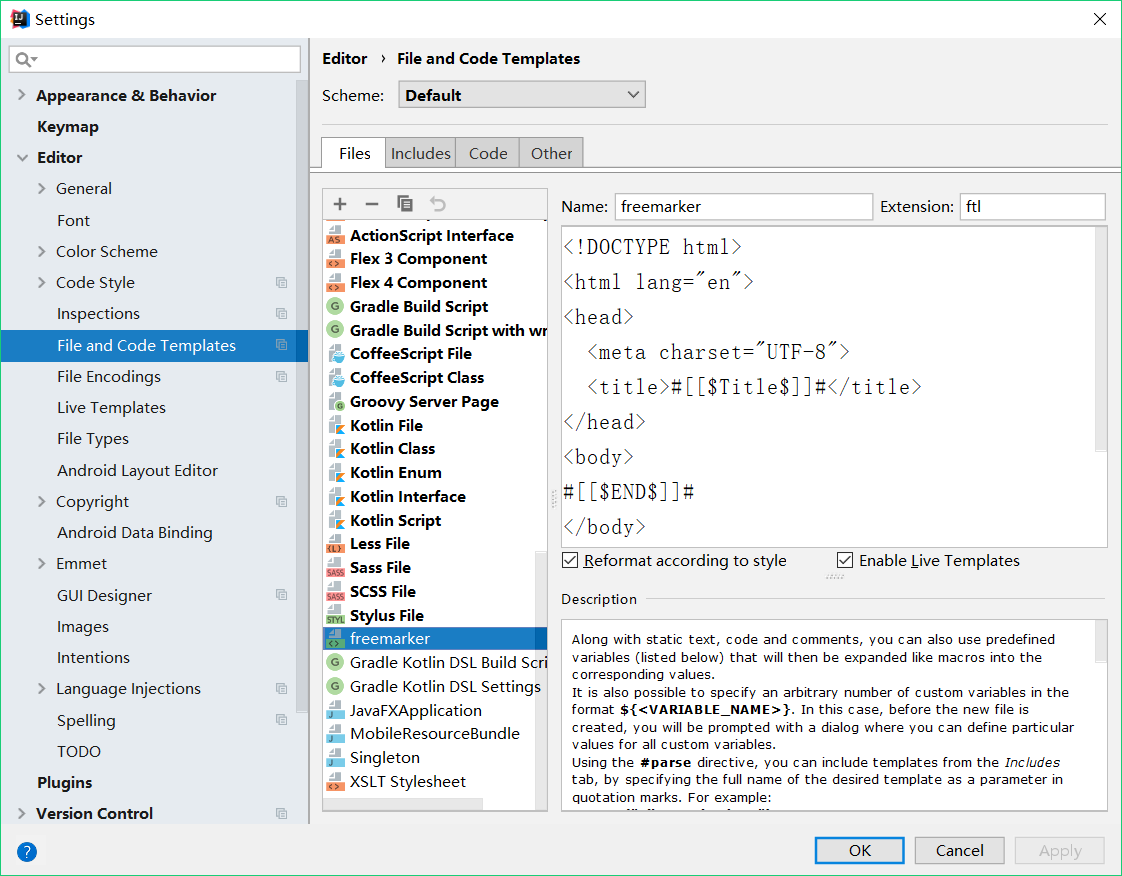Switch to the Code tab
Screen dimensions: 1122x876
coord(488,153)
